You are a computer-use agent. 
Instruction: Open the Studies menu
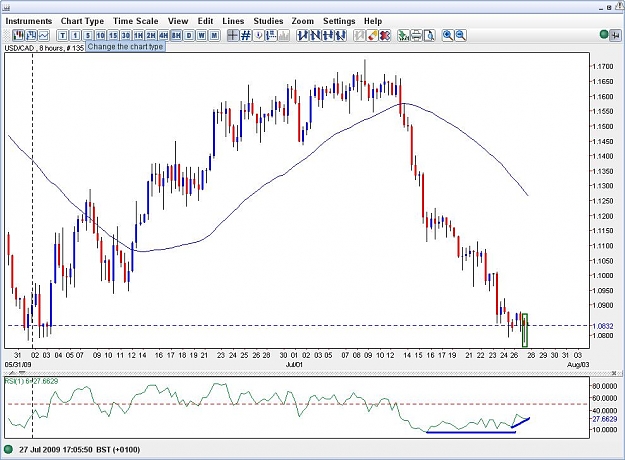[268, 21]
